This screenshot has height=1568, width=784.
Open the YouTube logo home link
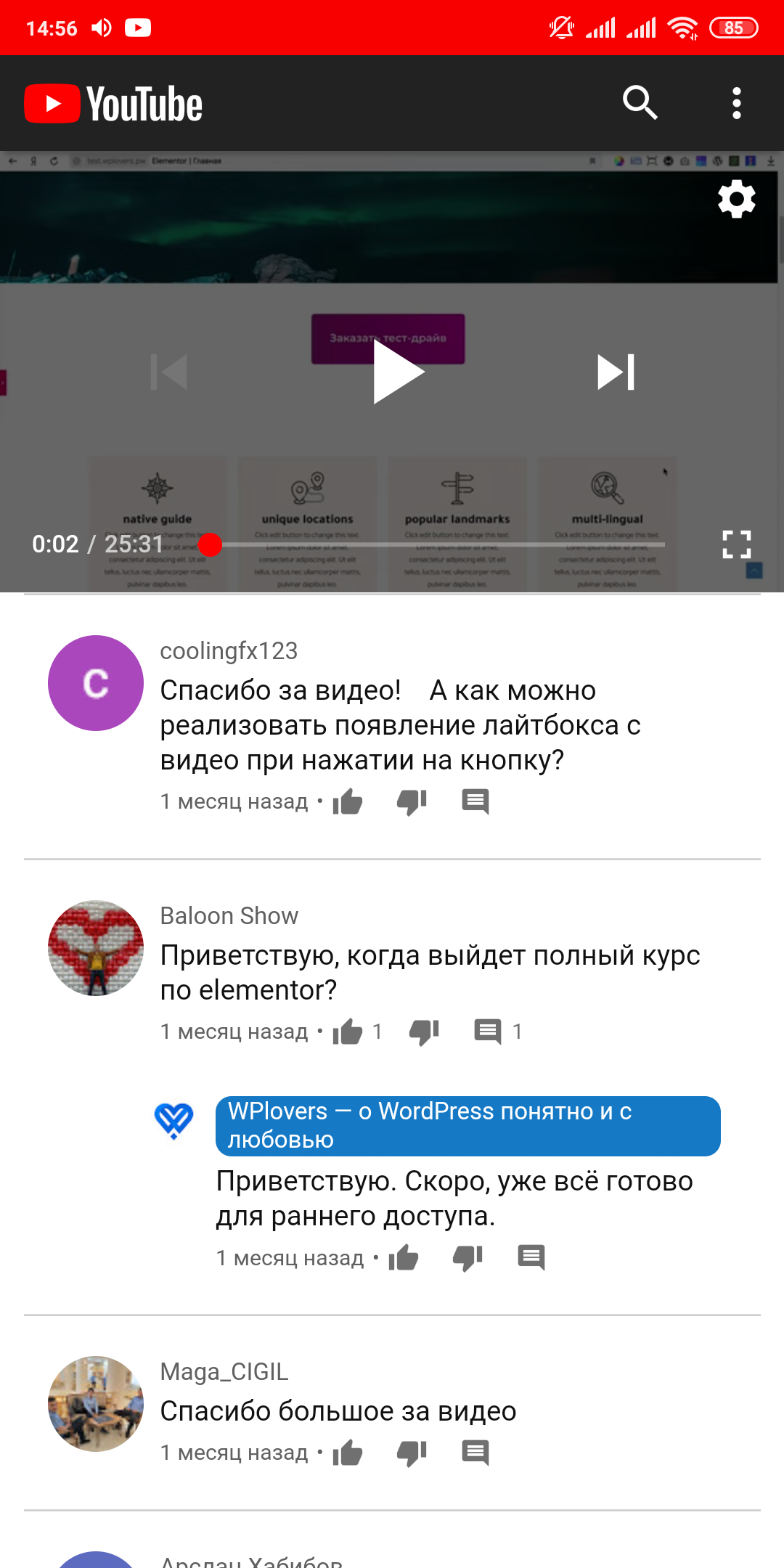click(x=114, y=104)
